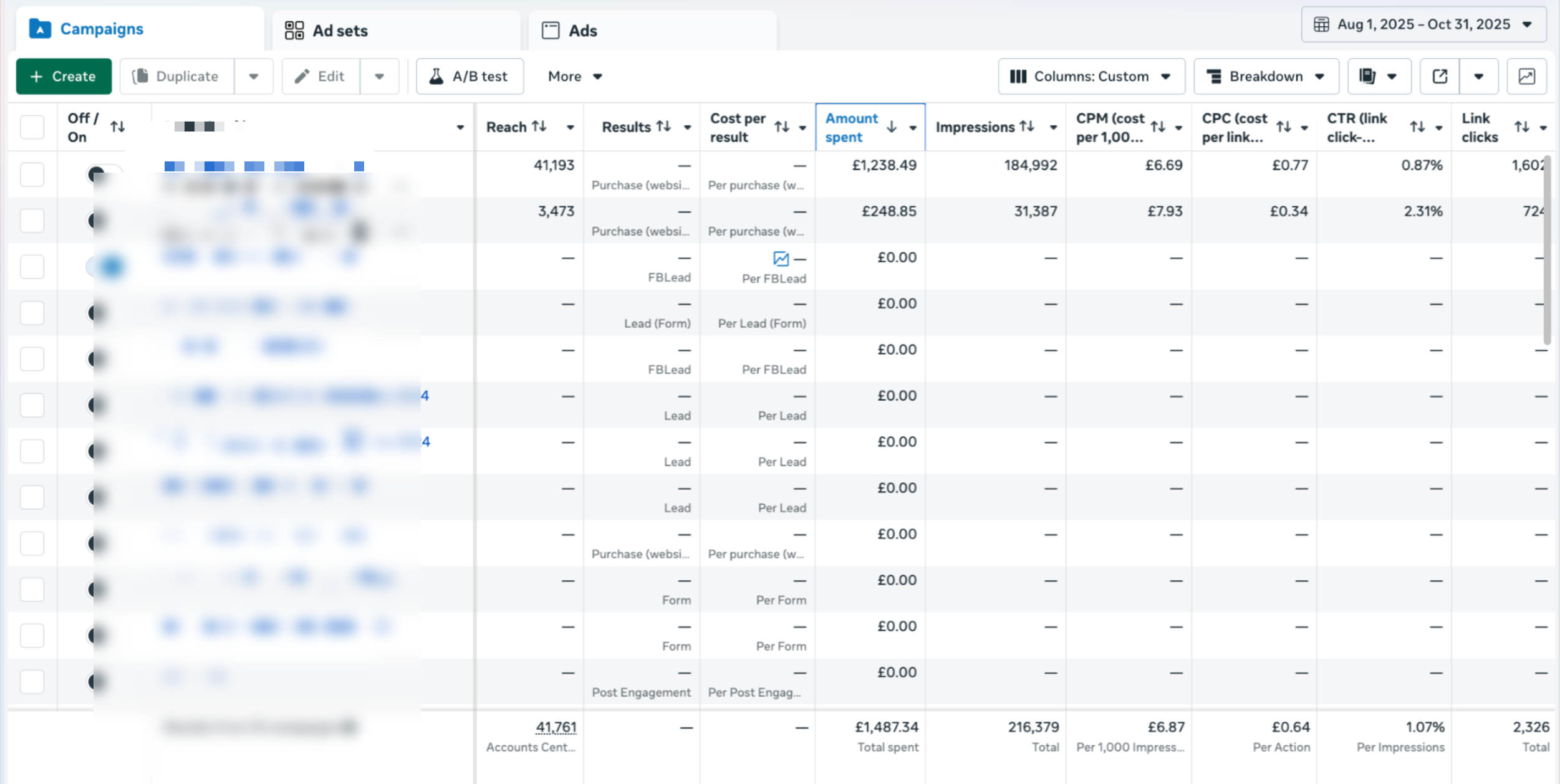
Task: Start an A/B test
Action: point(469,76)
